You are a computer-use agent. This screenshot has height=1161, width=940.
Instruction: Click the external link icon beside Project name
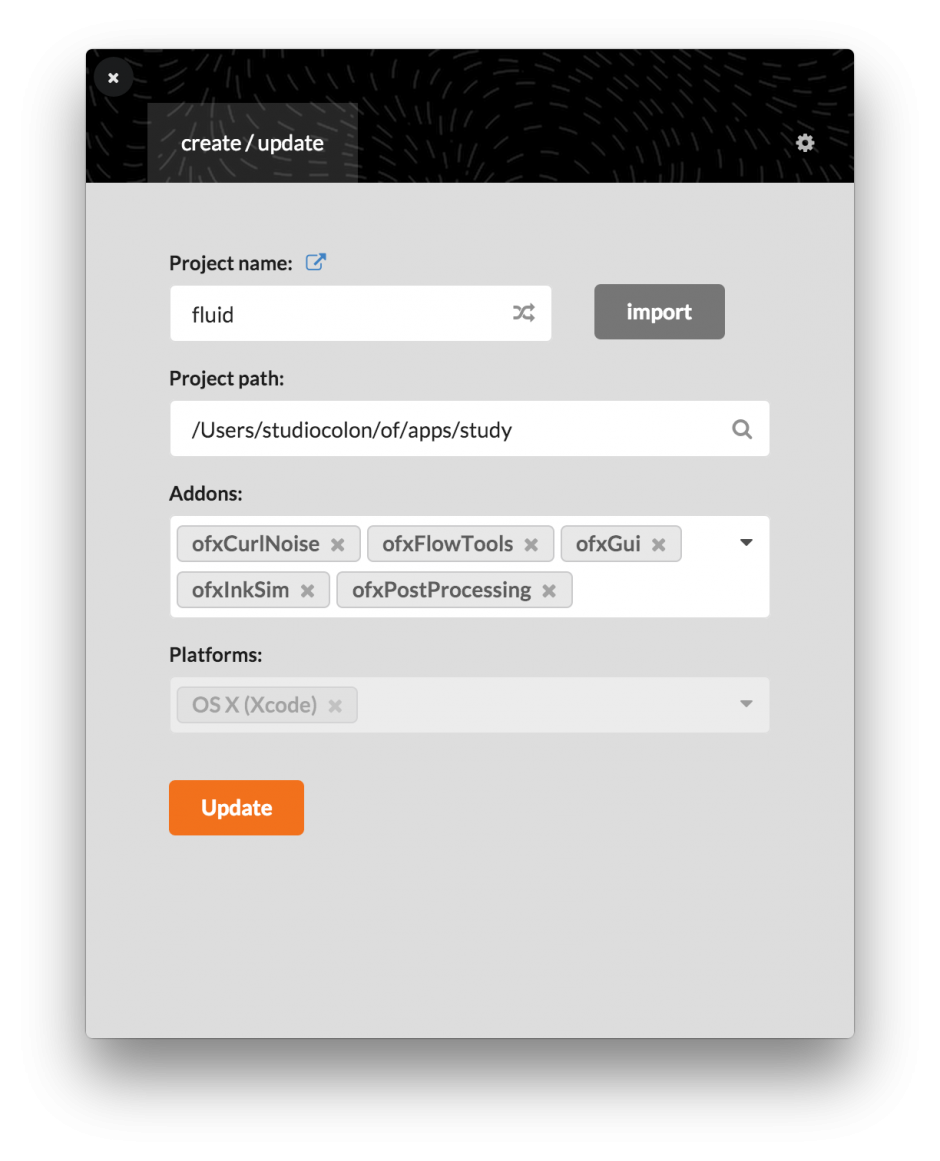pyautogui.click(x=315, y=261)
